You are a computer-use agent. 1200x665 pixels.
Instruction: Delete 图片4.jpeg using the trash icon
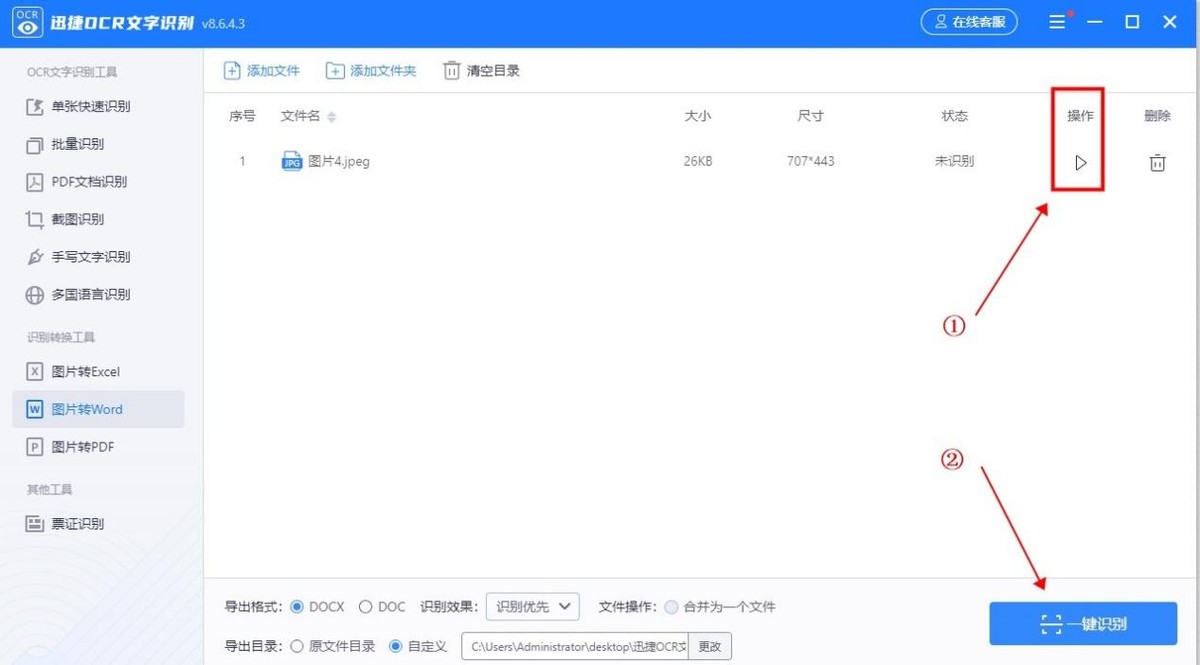(1157, 161)
